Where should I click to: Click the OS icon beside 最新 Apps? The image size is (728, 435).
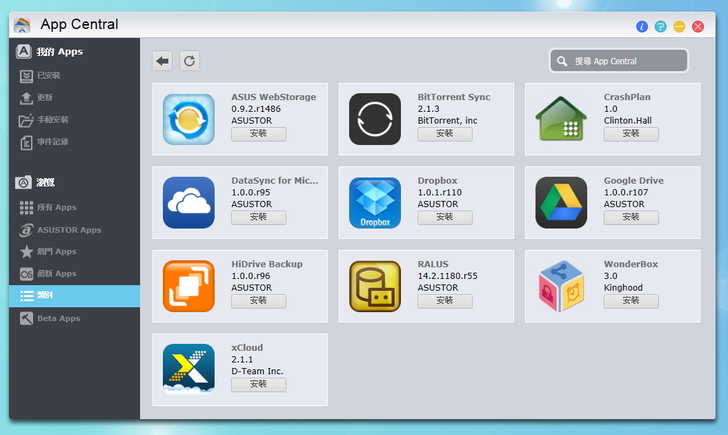pos(26,274)
